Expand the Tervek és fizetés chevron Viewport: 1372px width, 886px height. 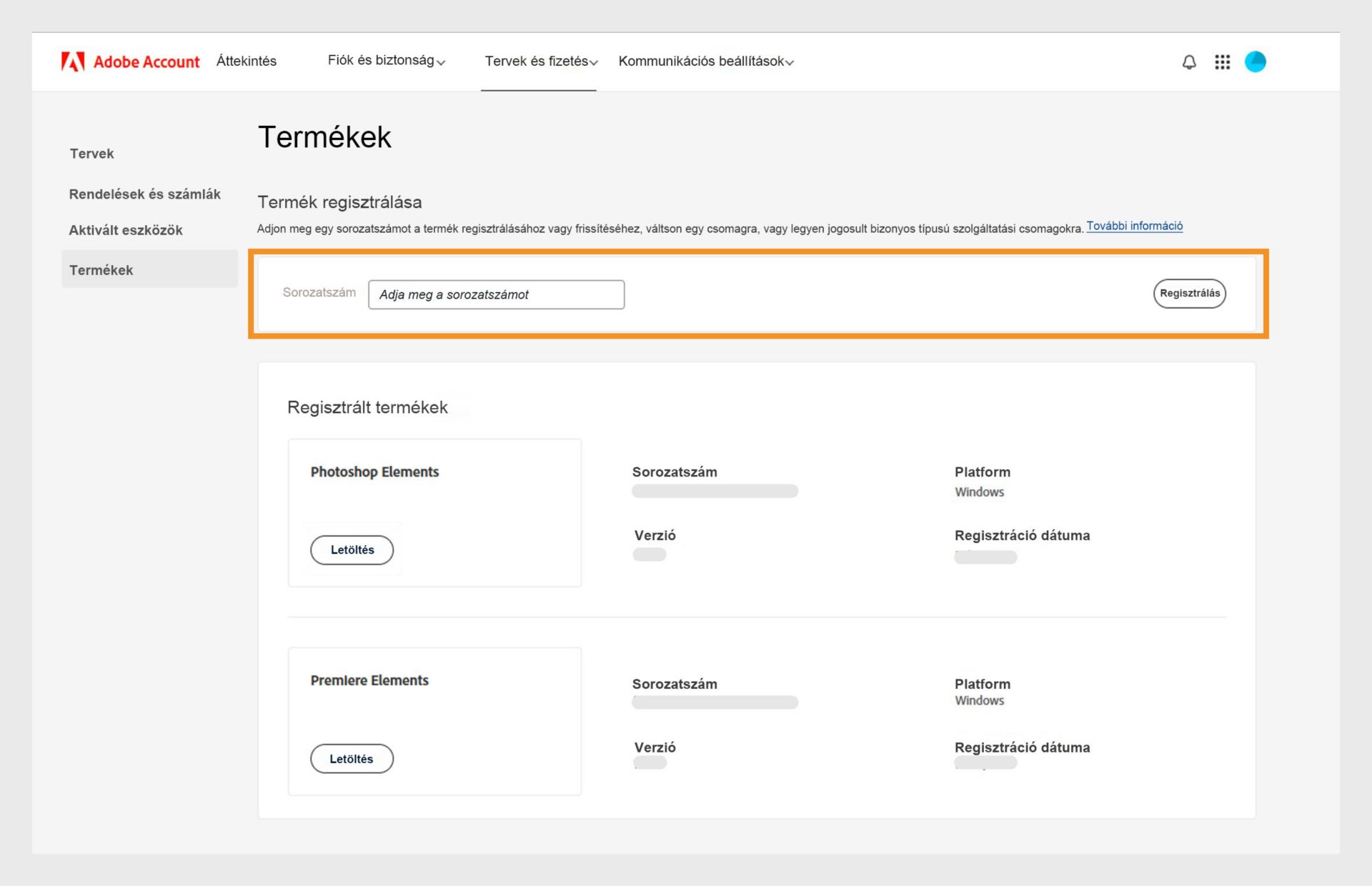pyautogui.click(x=593, y=64)
